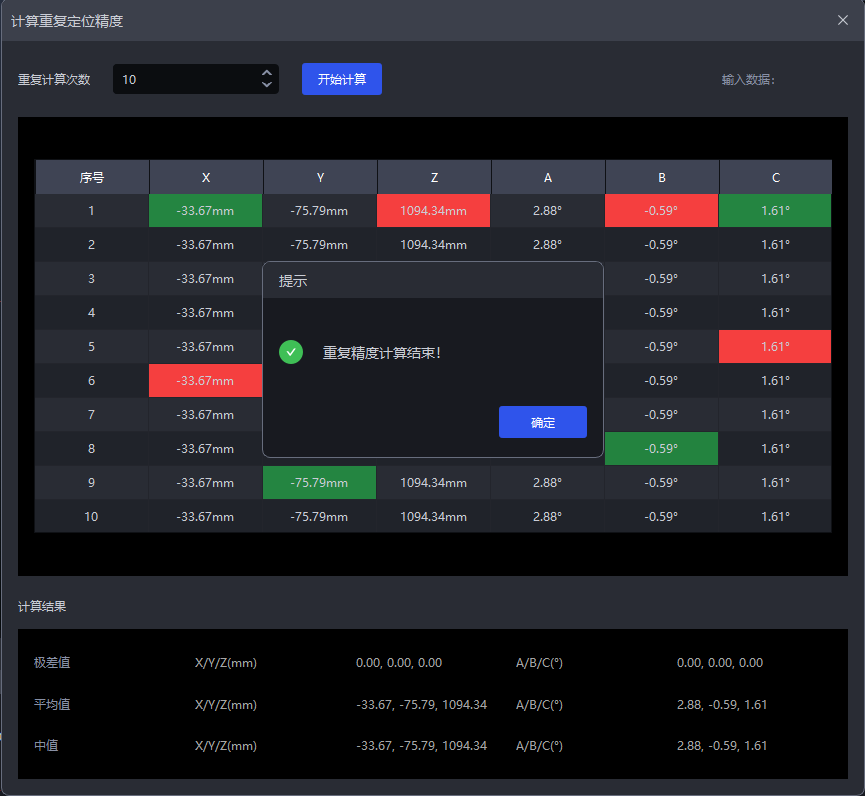The height and width of the screenshot is (796, 865).
Task: Click the red Z cell 1094.34mm in row 1
Action: [433, 211]
